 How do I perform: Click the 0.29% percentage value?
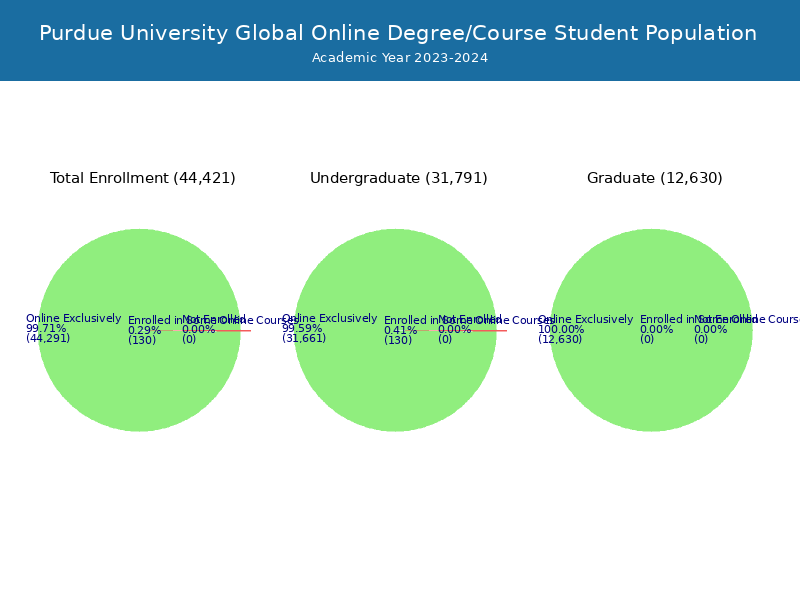144,331
